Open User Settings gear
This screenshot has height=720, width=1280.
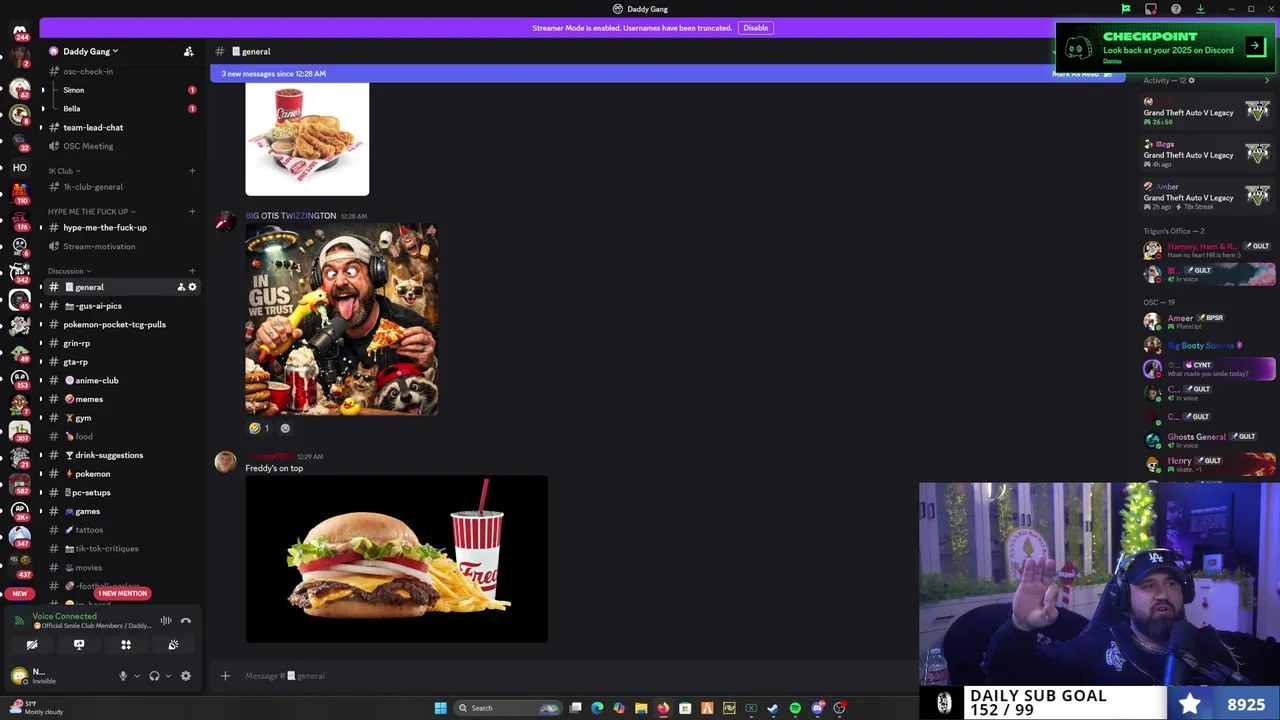coord(185,676)
